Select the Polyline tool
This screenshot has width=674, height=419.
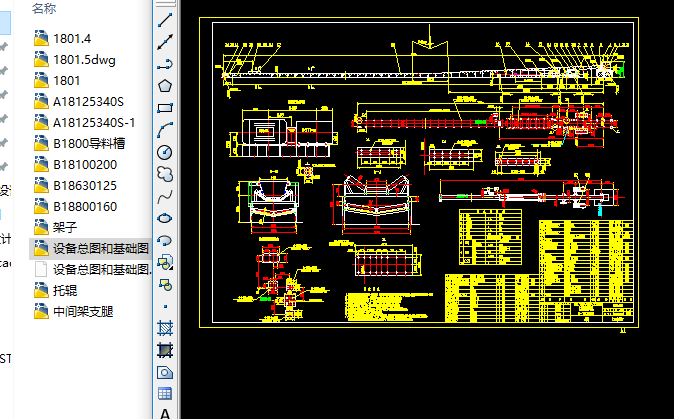[165, 64]
